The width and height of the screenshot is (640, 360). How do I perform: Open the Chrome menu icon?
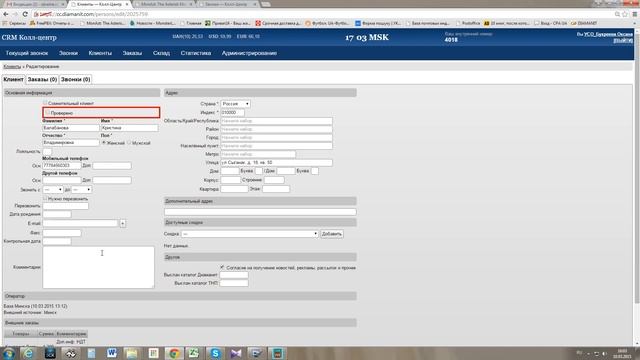(635, 14)
